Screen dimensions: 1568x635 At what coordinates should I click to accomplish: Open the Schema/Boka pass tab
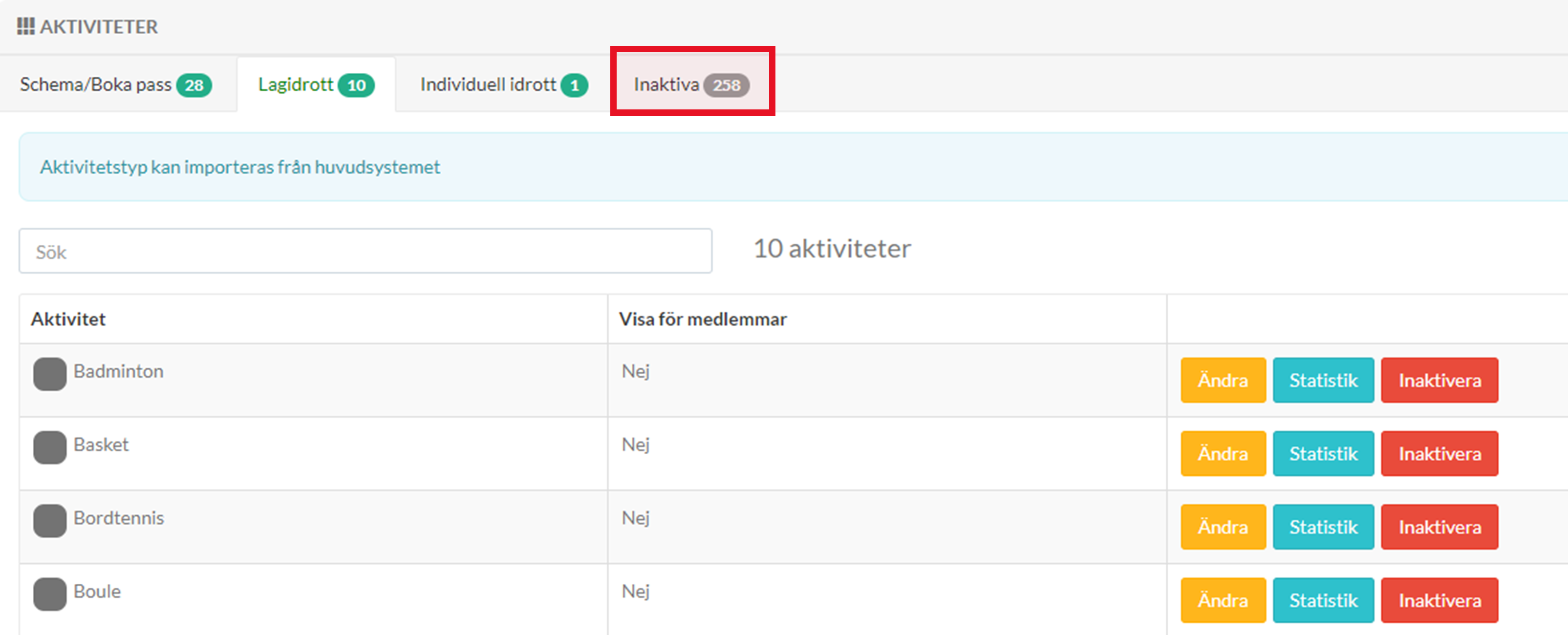tap(116, 85)
